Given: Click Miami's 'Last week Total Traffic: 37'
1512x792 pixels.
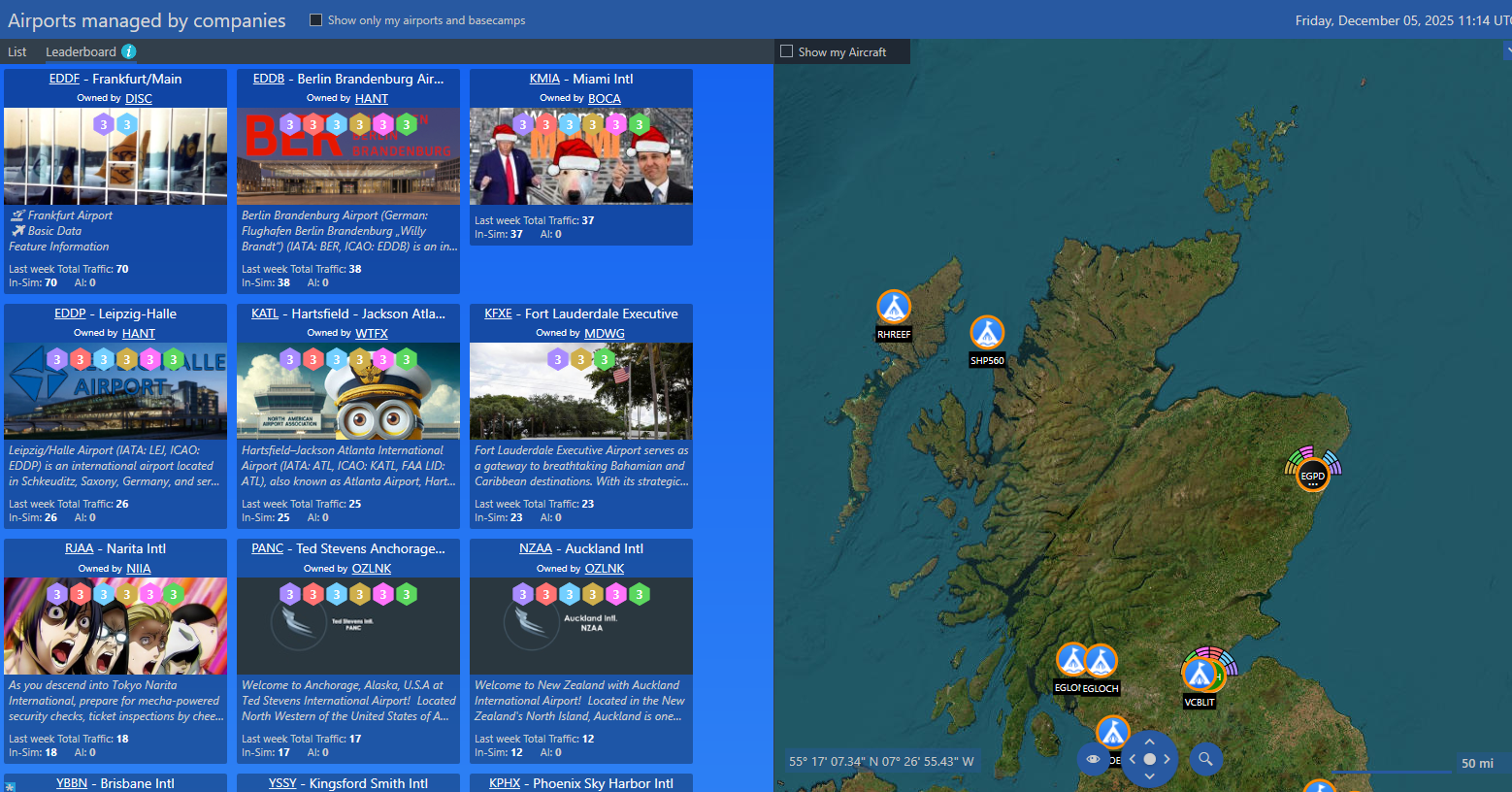Looking at the screenshot, I should 535,220.
